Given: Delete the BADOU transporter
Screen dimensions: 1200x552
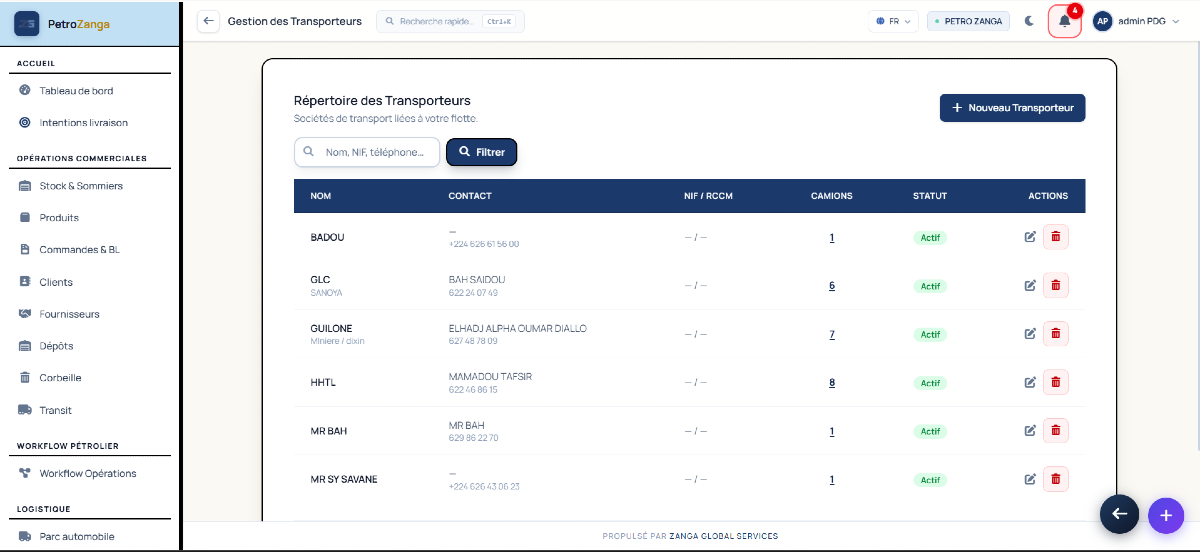Looking at the screenshot, I should 1055,237.
